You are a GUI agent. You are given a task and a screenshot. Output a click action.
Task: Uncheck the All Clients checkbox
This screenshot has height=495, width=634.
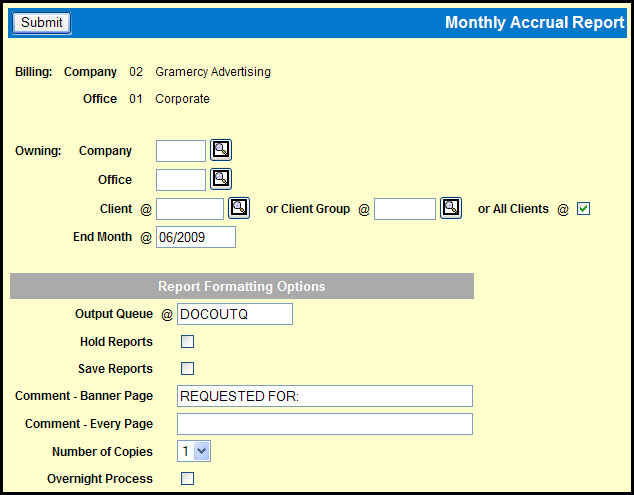pos(584,209)
